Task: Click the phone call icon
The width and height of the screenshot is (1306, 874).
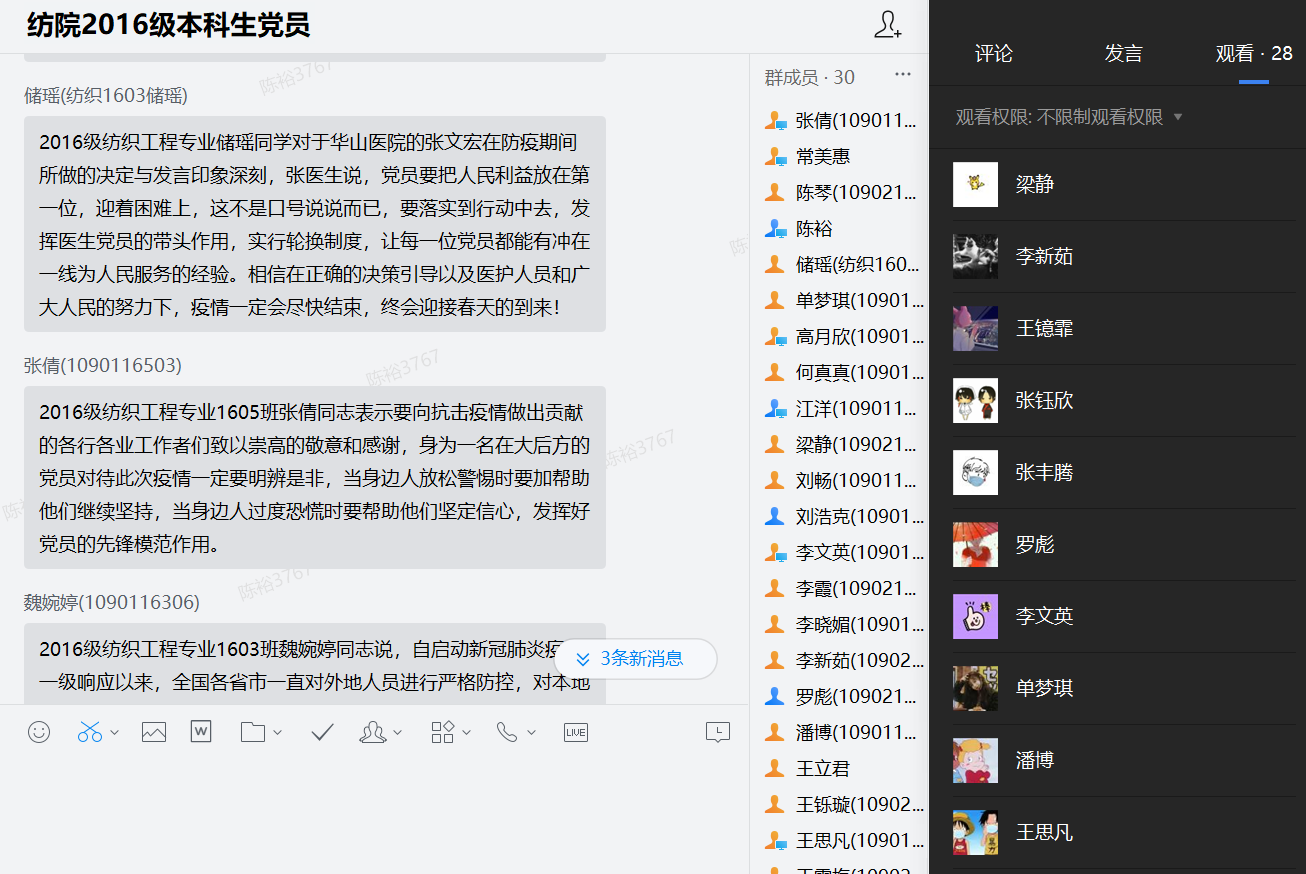Action: [x=507, y=732]
